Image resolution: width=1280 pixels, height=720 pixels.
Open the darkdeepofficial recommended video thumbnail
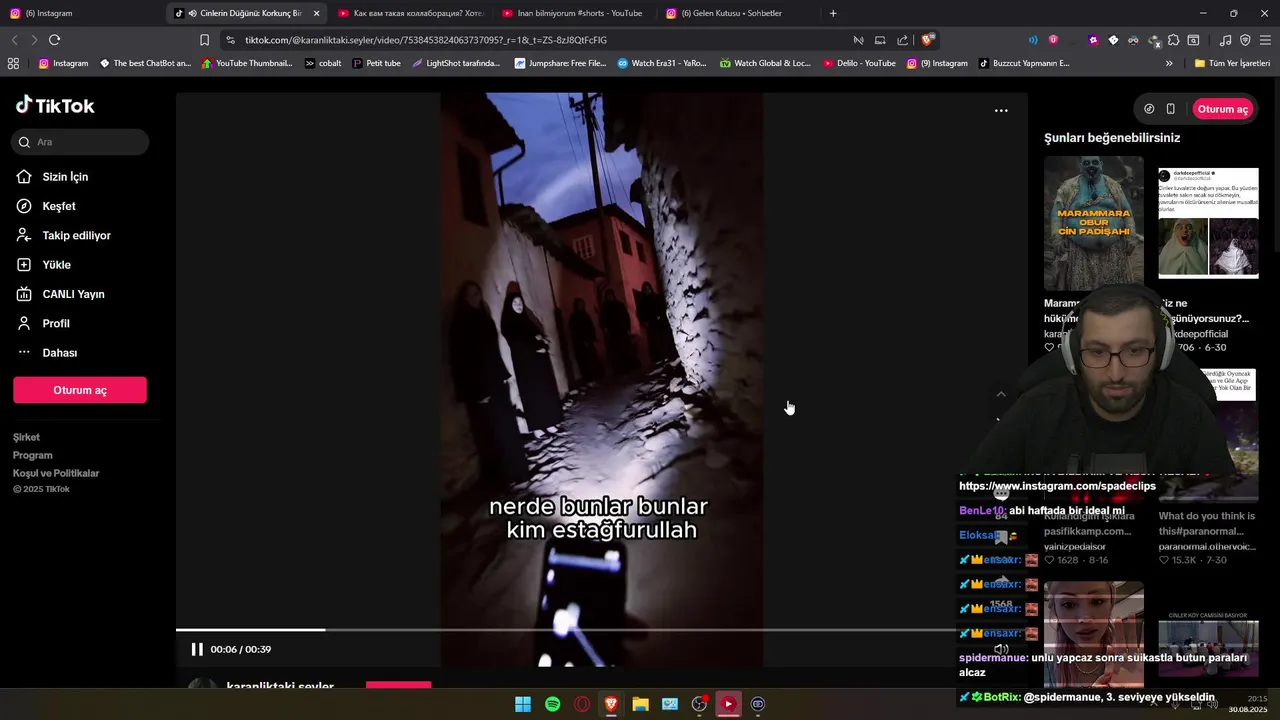1208,222
